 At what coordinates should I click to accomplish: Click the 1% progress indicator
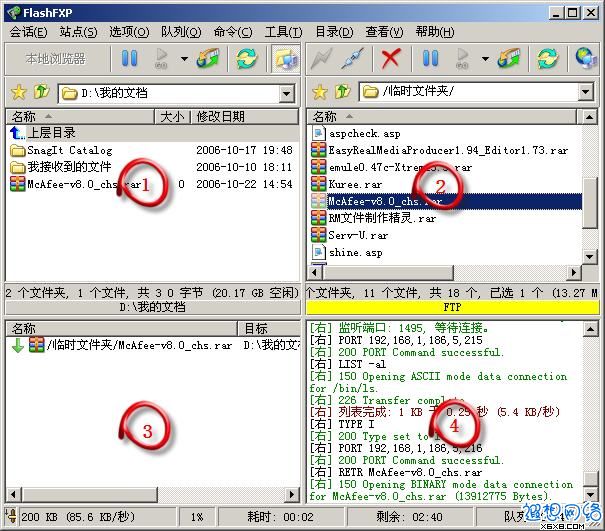[x=197, y=517]
